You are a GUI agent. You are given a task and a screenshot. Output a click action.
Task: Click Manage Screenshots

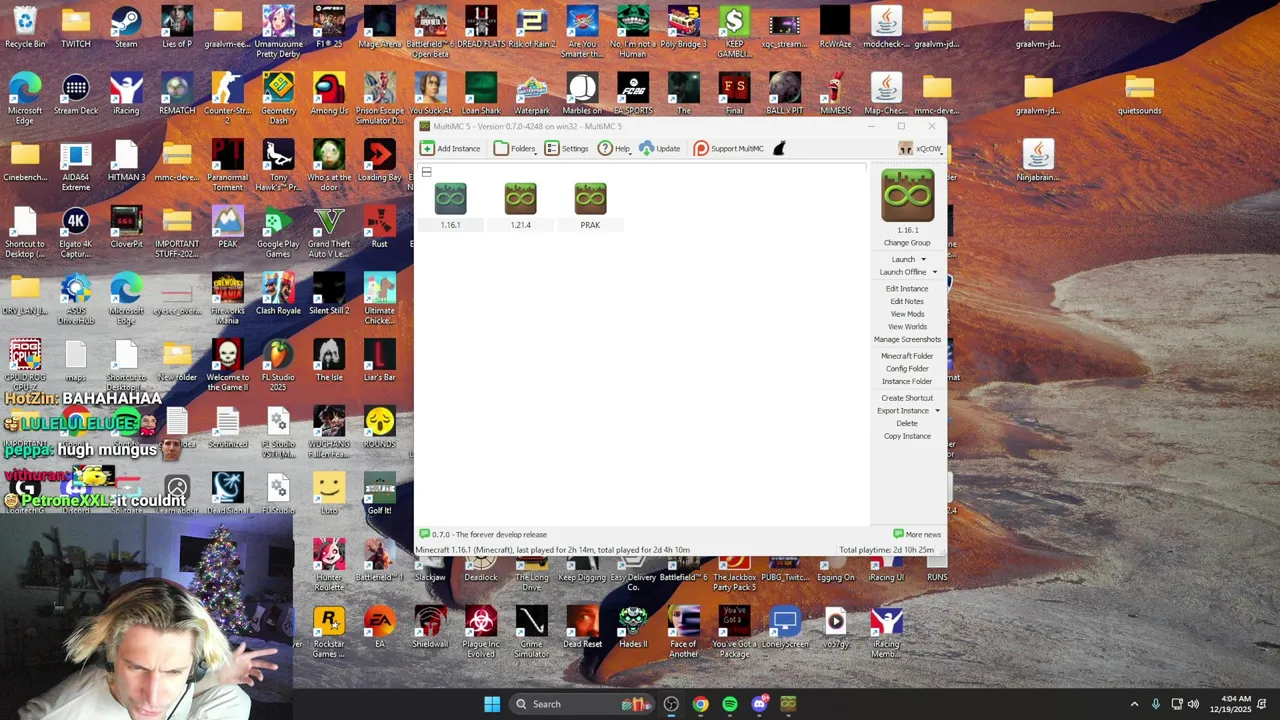tap(907, 339)
